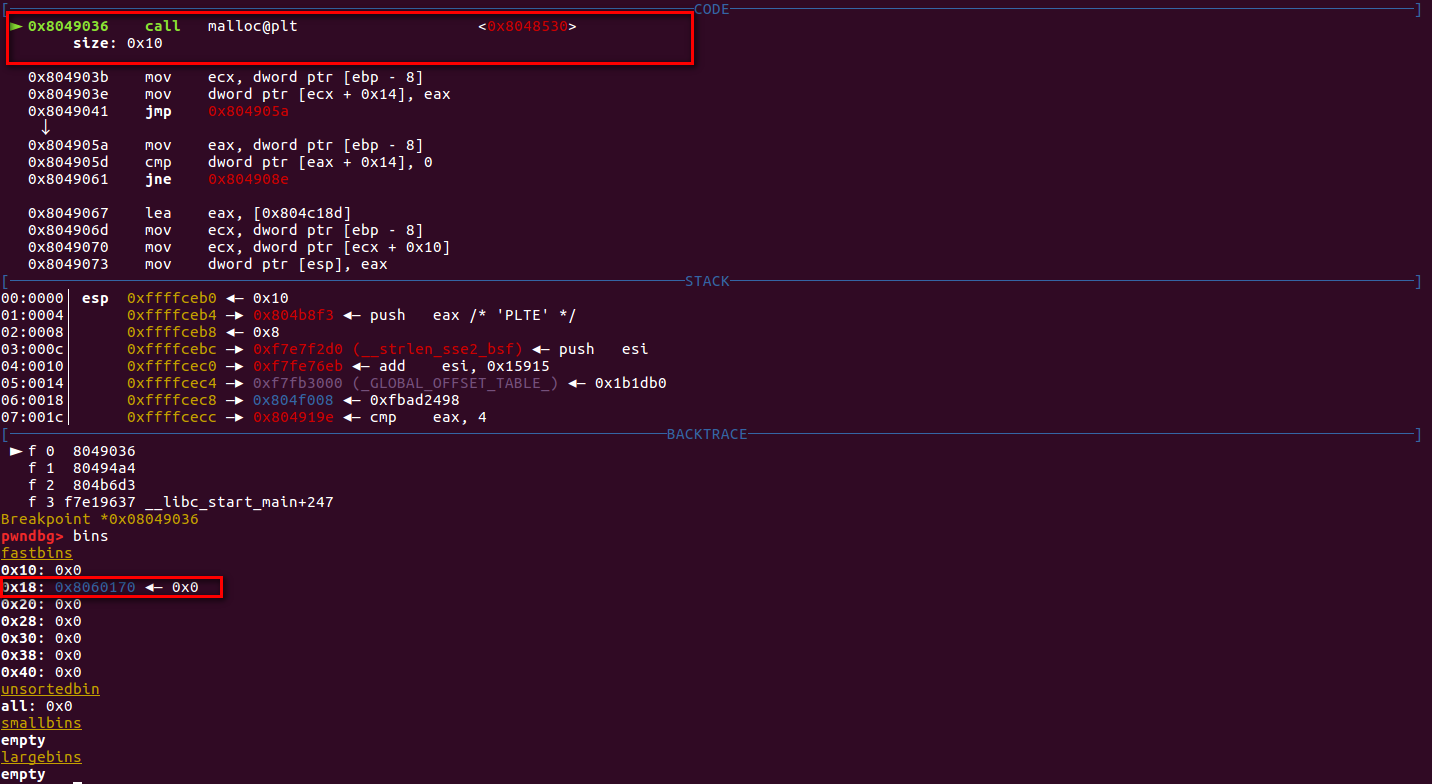Click backtrace frame 1 address 80494a4
The height and width of the screenshot is (784, 1432).
coord(104,468)
